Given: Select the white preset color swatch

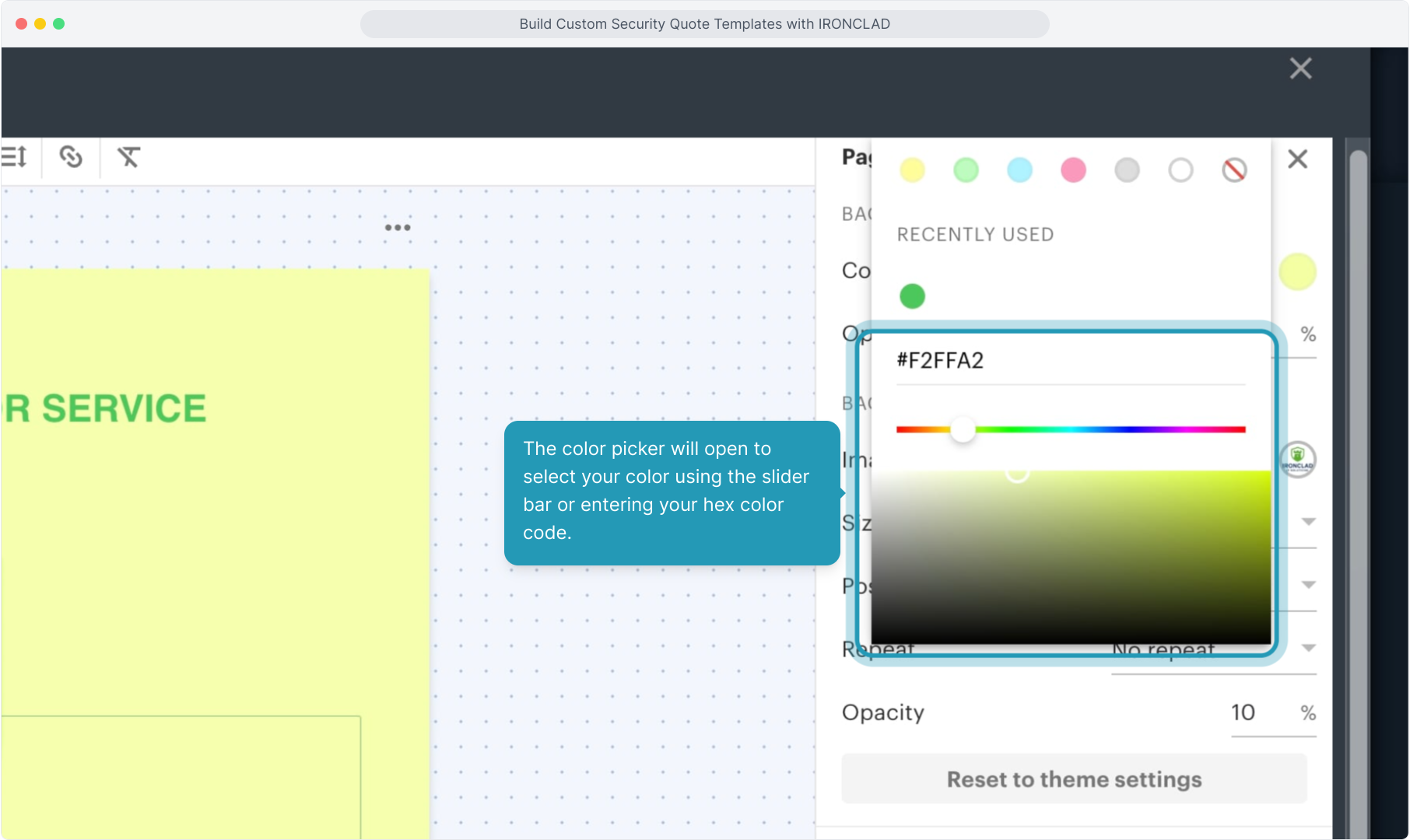Looking at the screenshot, I should [1180, 170].
